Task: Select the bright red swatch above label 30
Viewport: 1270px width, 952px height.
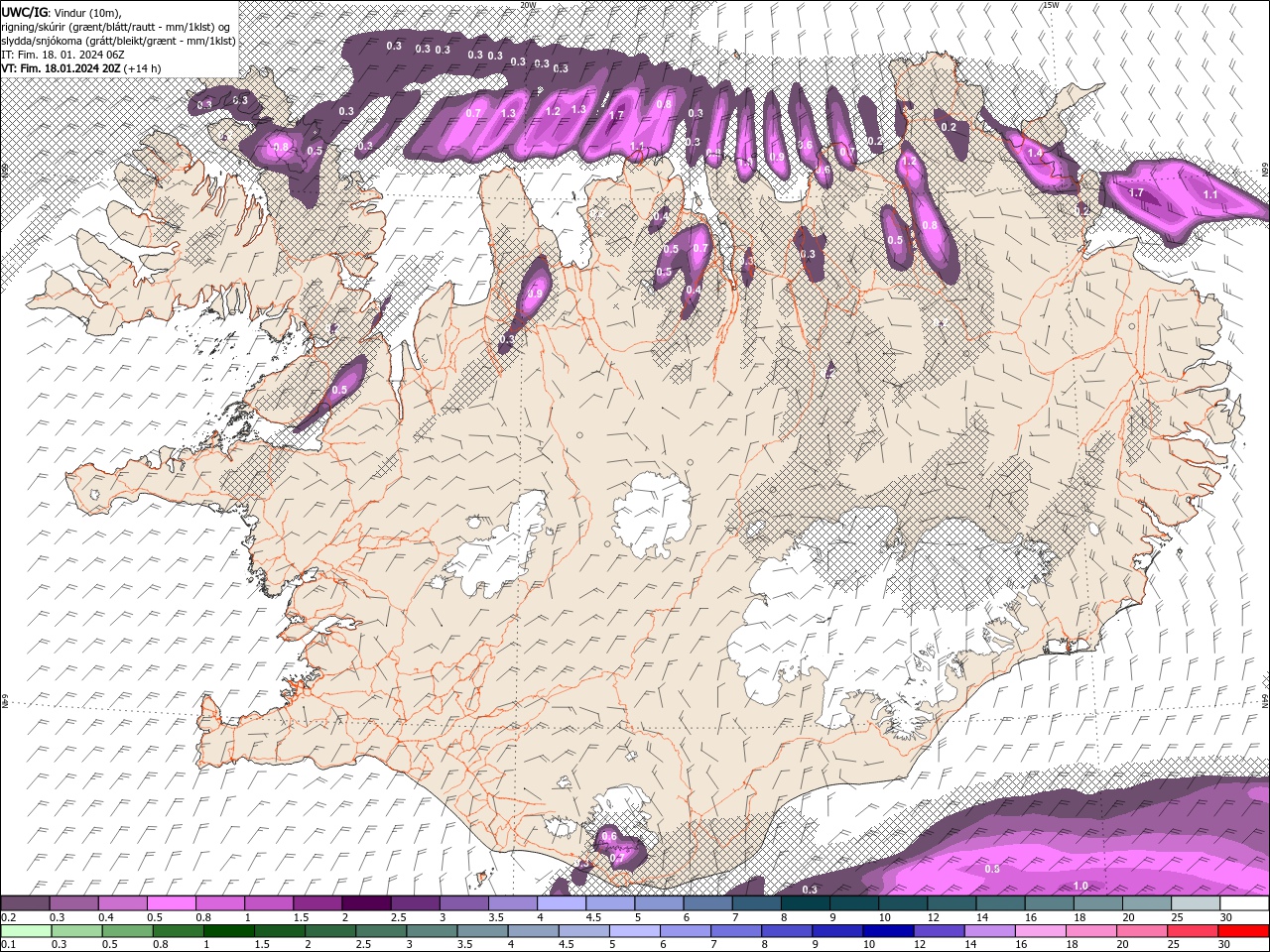Action: [1243, 931]
